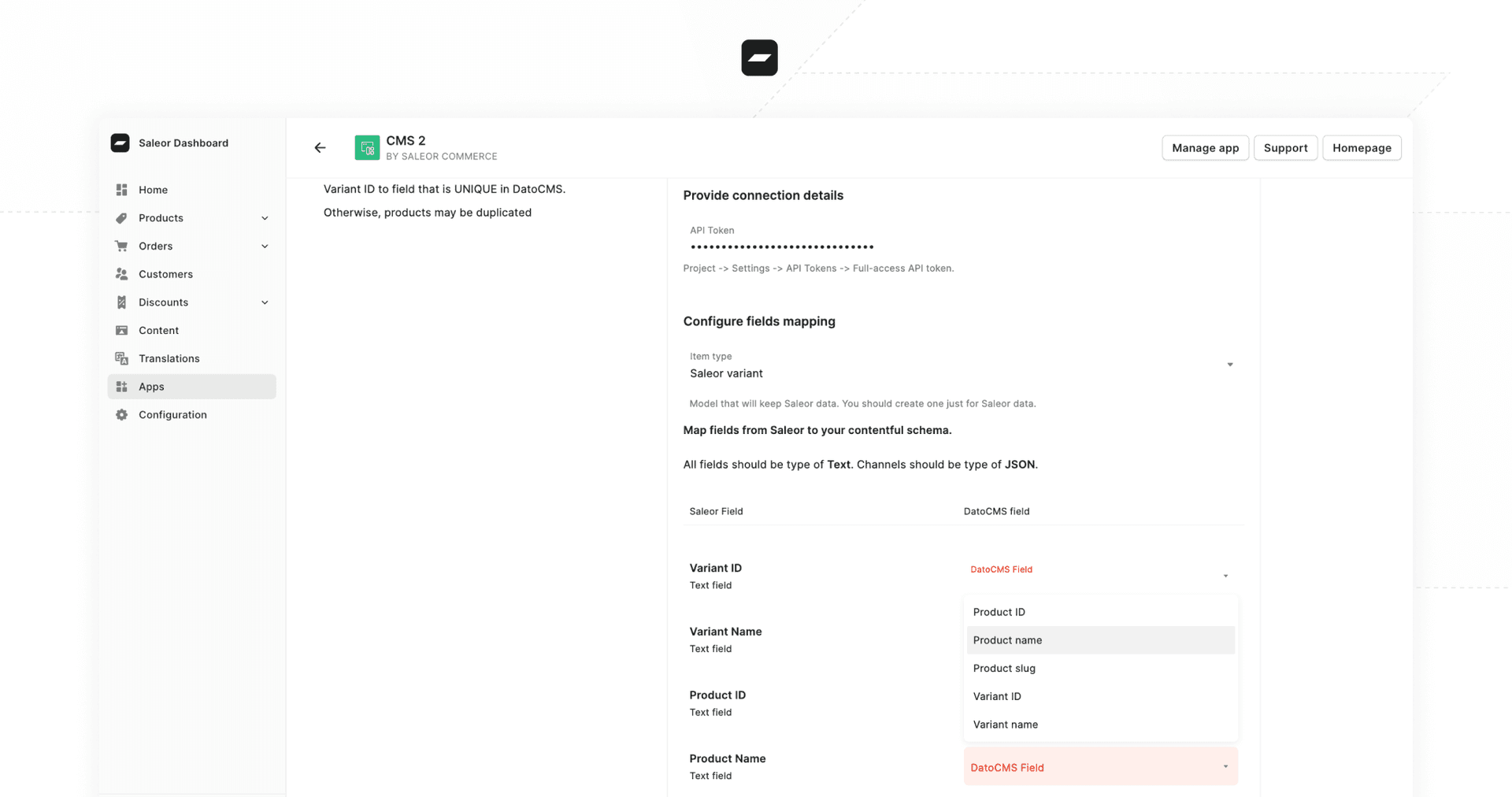Click the Saleor logo at the top center
This screenshot has height=797, width=1512.
tap(759, 57)
